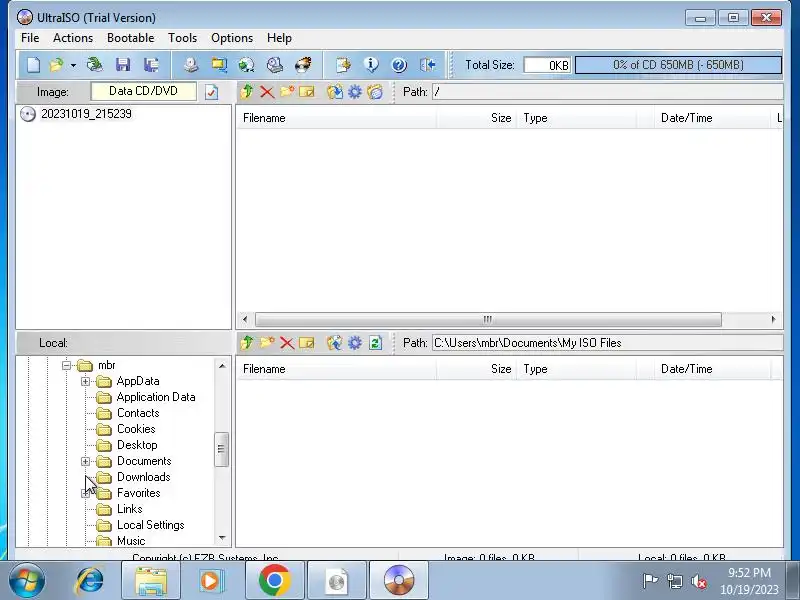Click the folder icon after the gear in image toolbar
Image resolution: width=800 pixels, height=600 pixels.
pos(375,92)
